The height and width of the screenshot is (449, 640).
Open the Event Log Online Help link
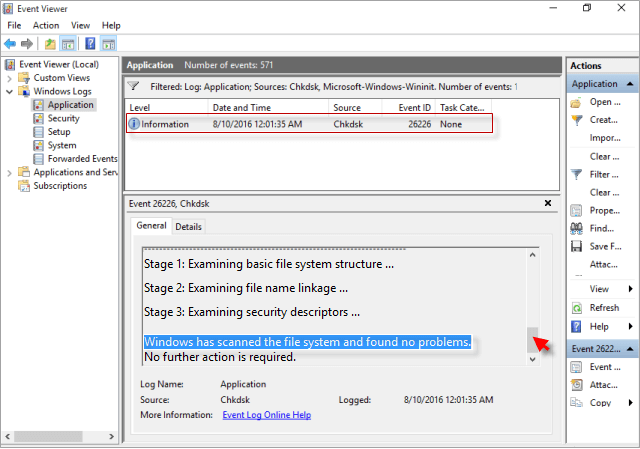266,414
